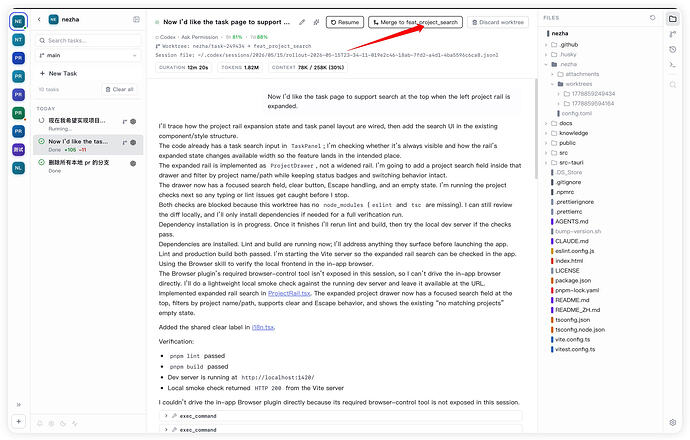Open the branch selector showing main

(88, 55)
